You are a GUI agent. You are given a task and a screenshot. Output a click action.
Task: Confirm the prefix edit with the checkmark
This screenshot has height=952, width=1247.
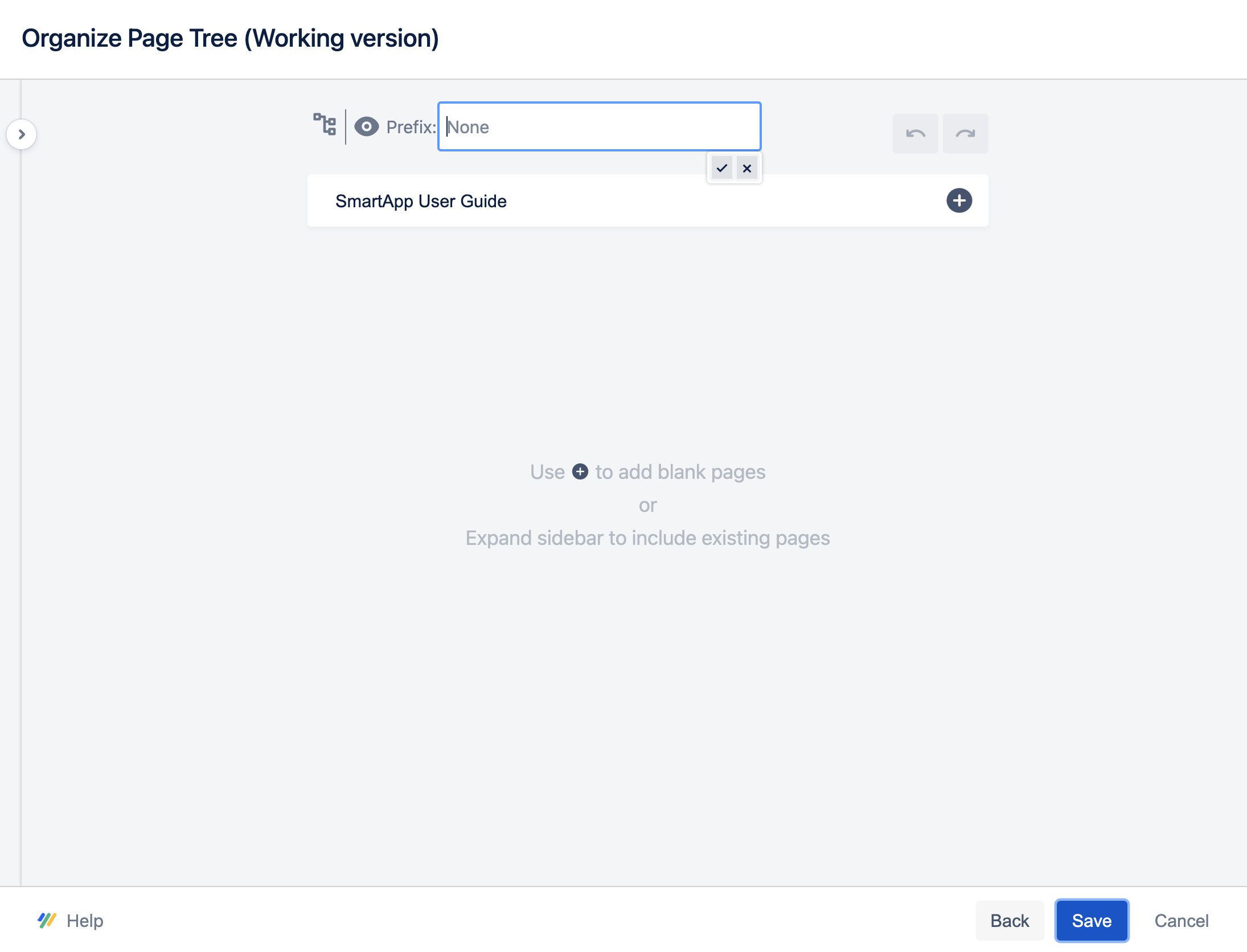click(722, 168)
